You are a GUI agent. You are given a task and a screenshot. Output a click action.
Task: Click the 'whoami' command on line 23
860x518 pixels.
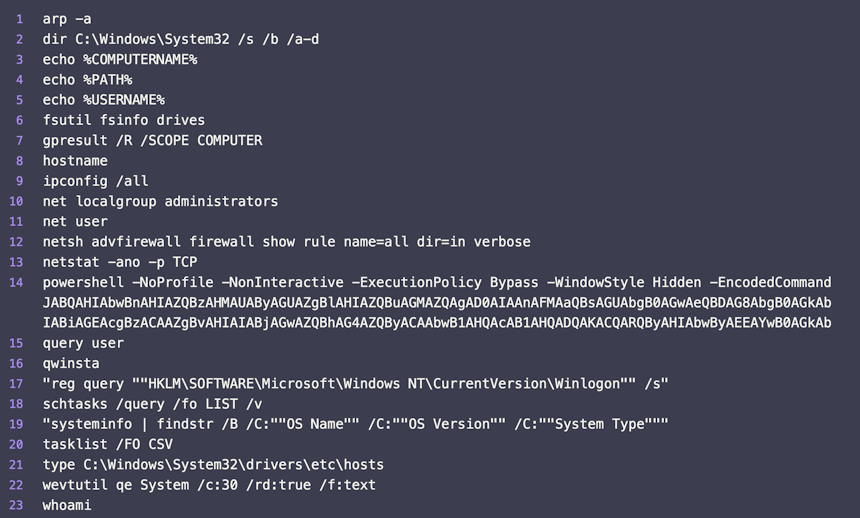pos(67,505)
